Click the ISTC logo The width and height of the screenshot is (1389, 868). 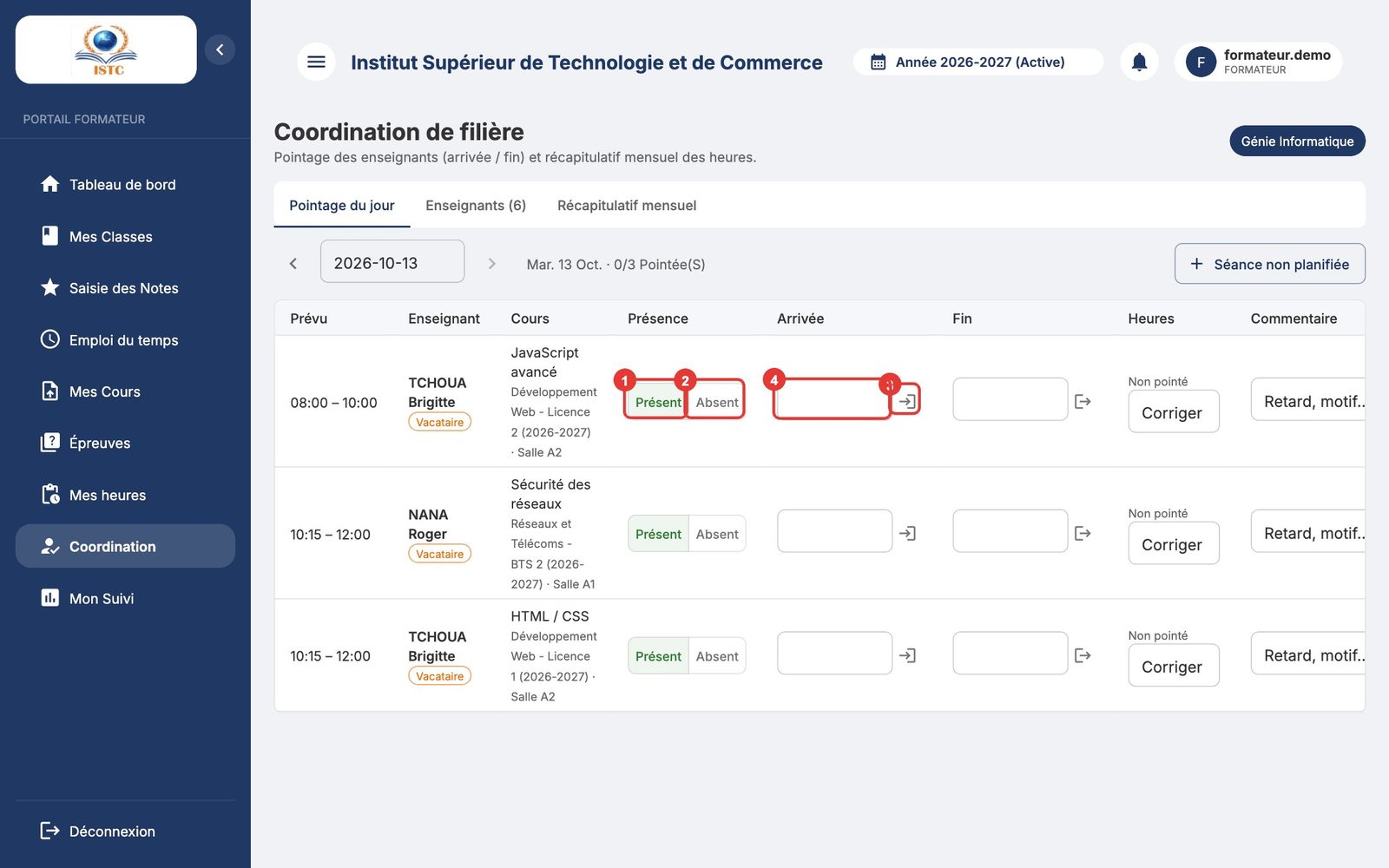(x=106, y=49)
